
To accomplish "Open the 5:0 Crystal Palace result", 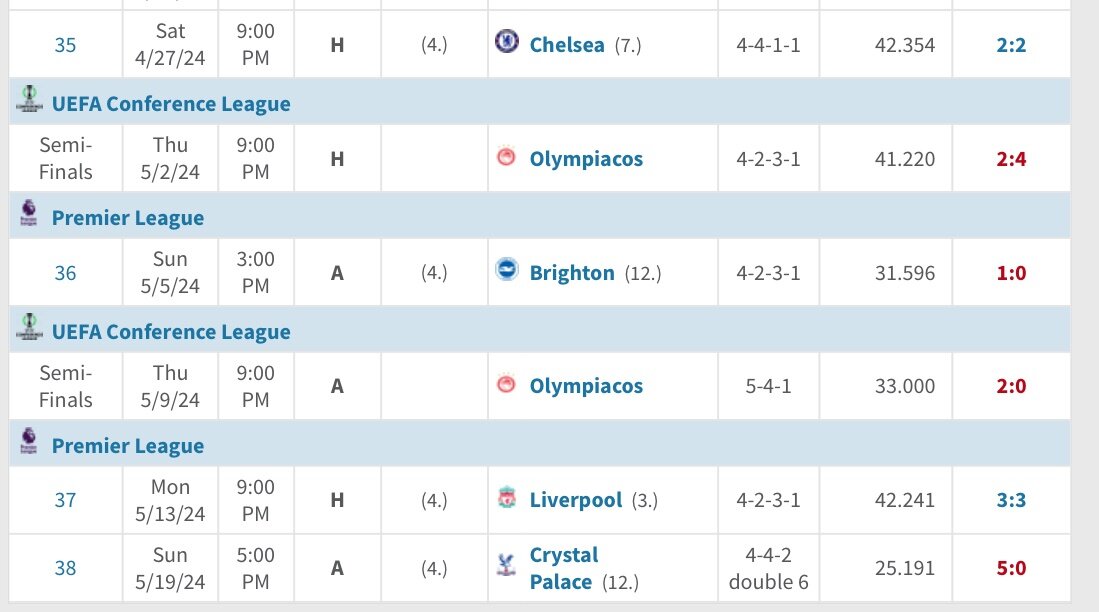I will coord(1011,568).
